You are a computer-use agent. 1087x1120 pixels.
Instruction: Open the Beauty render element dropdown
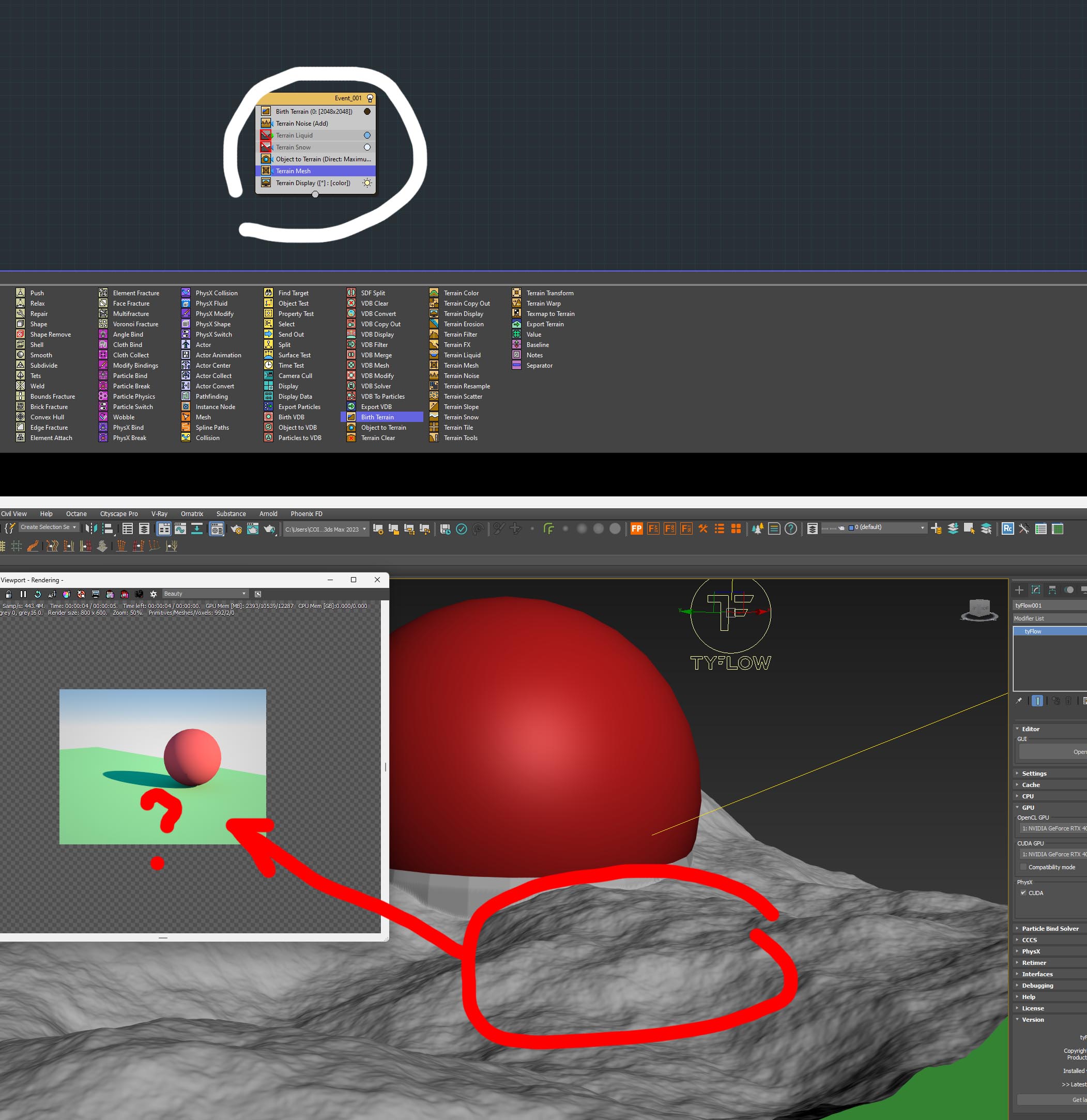coord(205,594)
